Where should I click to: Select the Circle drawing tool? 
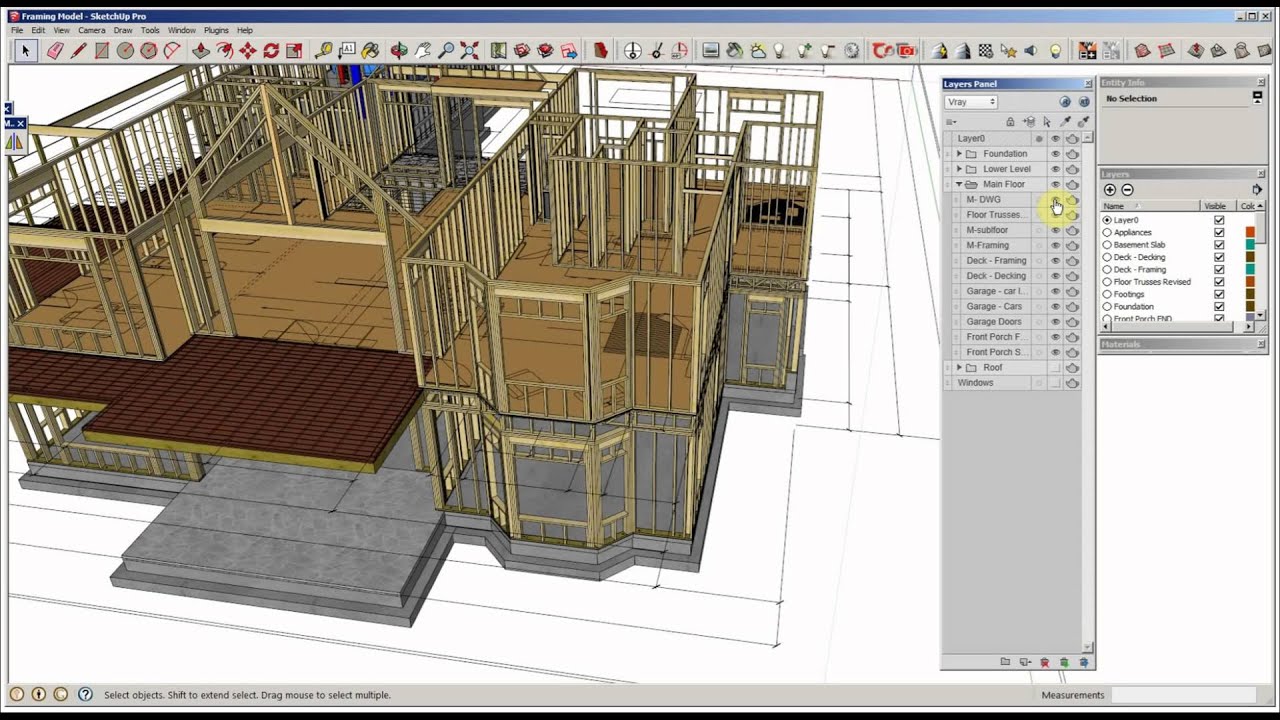pos(125,51)
